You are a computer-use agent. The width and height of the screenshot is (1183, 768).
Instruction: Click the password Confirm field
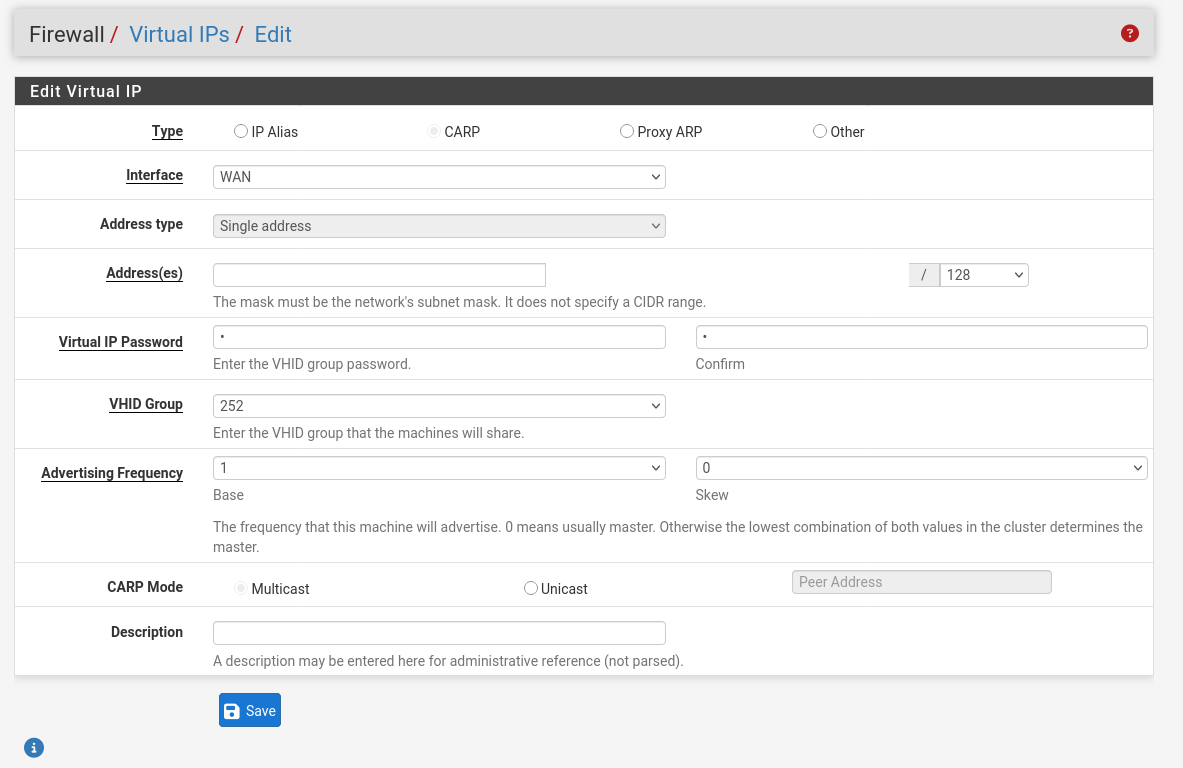tap(921, 337)
